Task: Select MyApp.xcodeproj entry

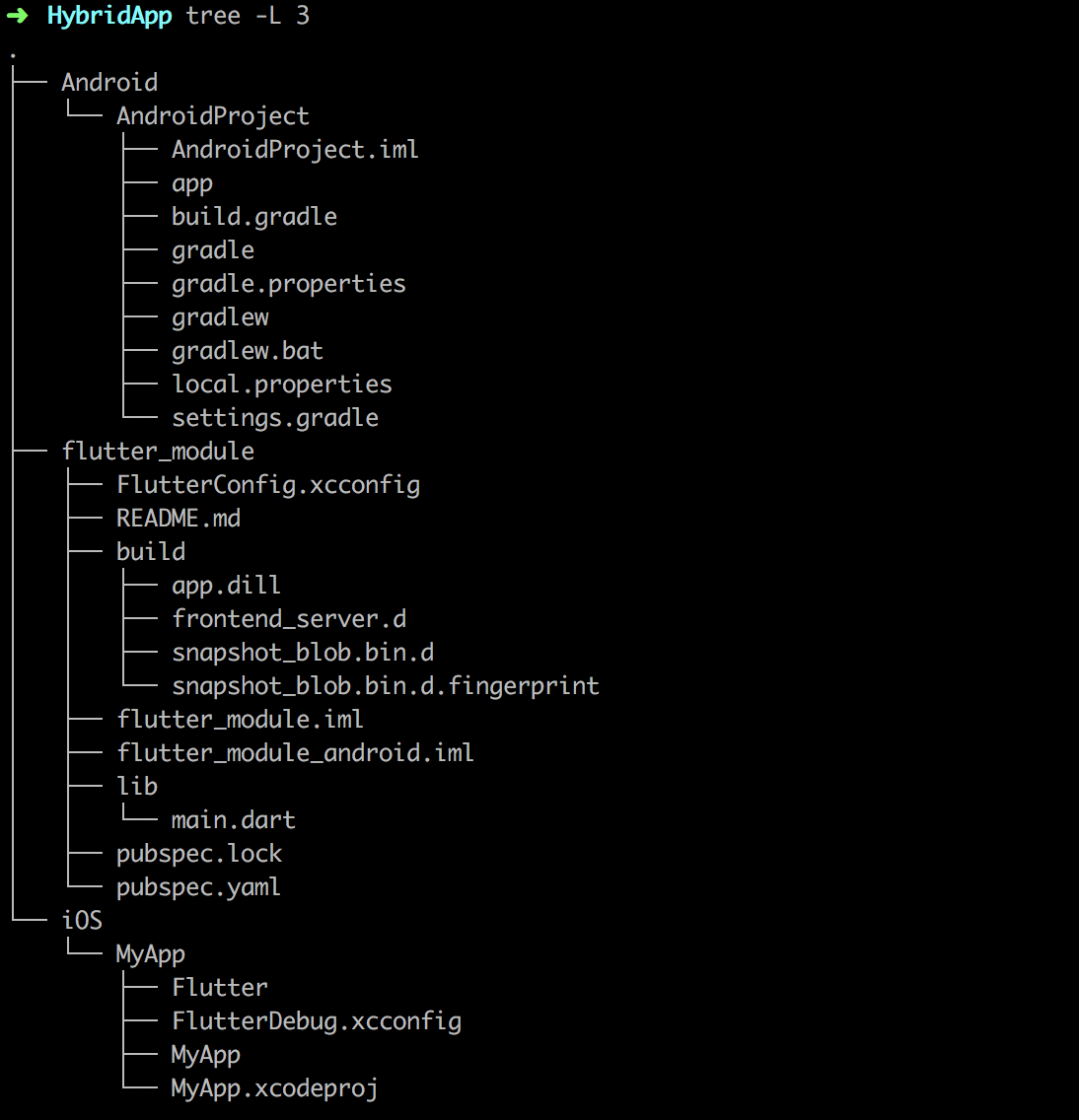Action: coord(274,1087)
